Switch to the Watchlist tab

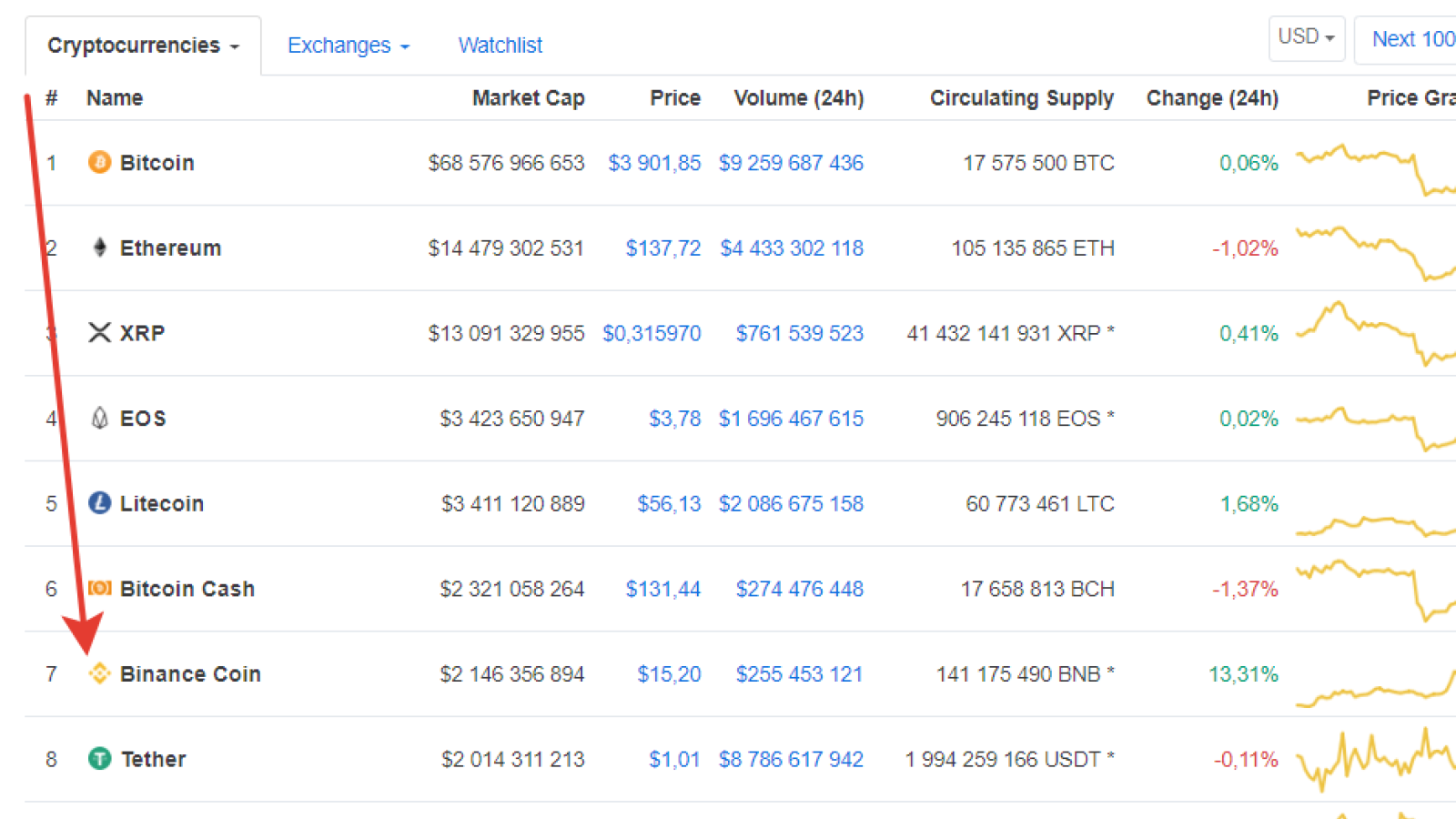(500, 45)
